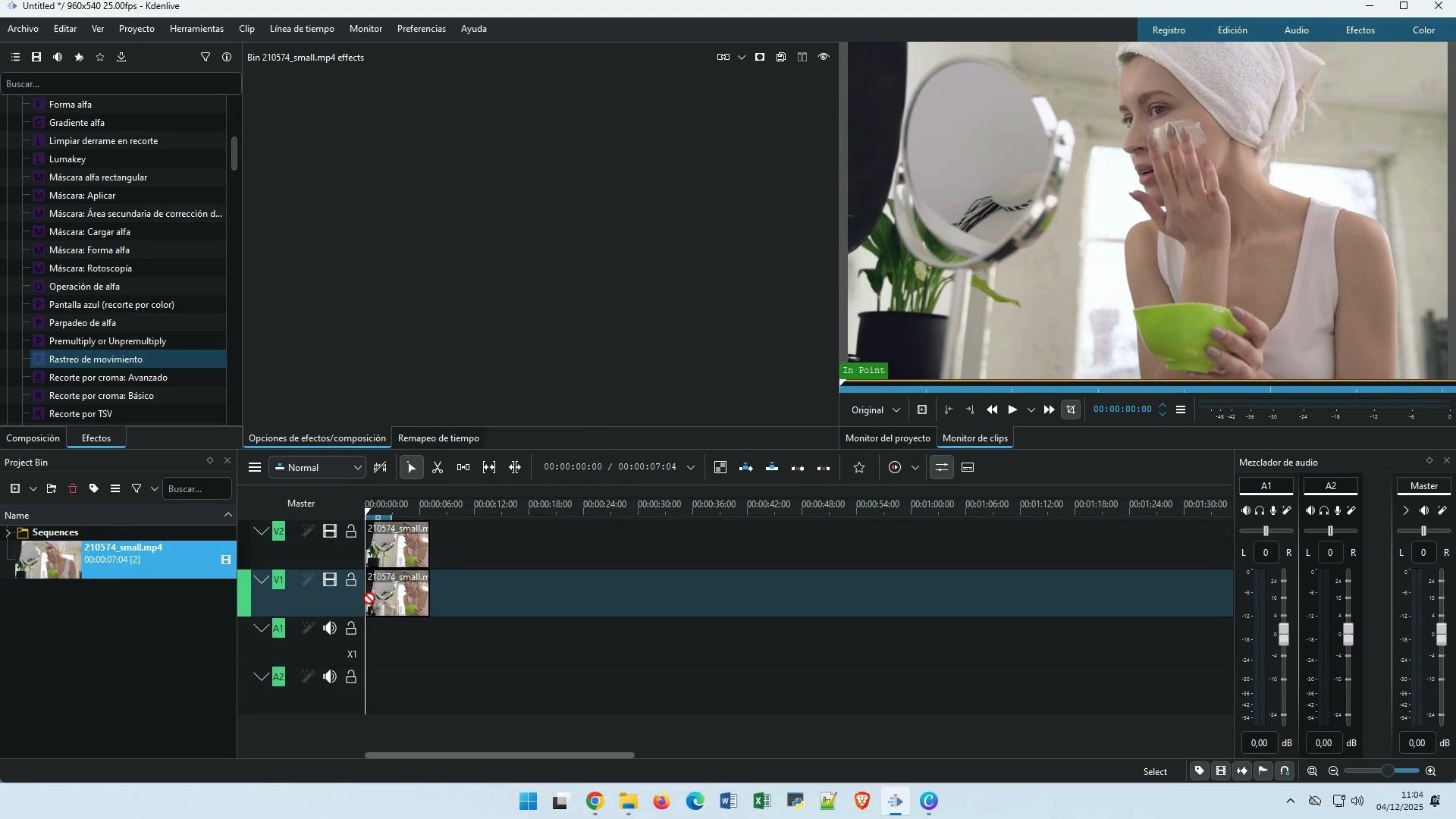The image size is (1456, 819).
Task: Switch to Remapeo de tiempo tab
Action: (x=438, y=438)
